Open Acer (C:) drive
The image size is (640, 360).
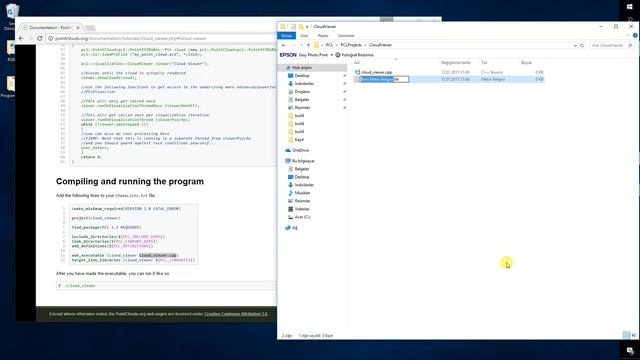click(x=302, y=217)
